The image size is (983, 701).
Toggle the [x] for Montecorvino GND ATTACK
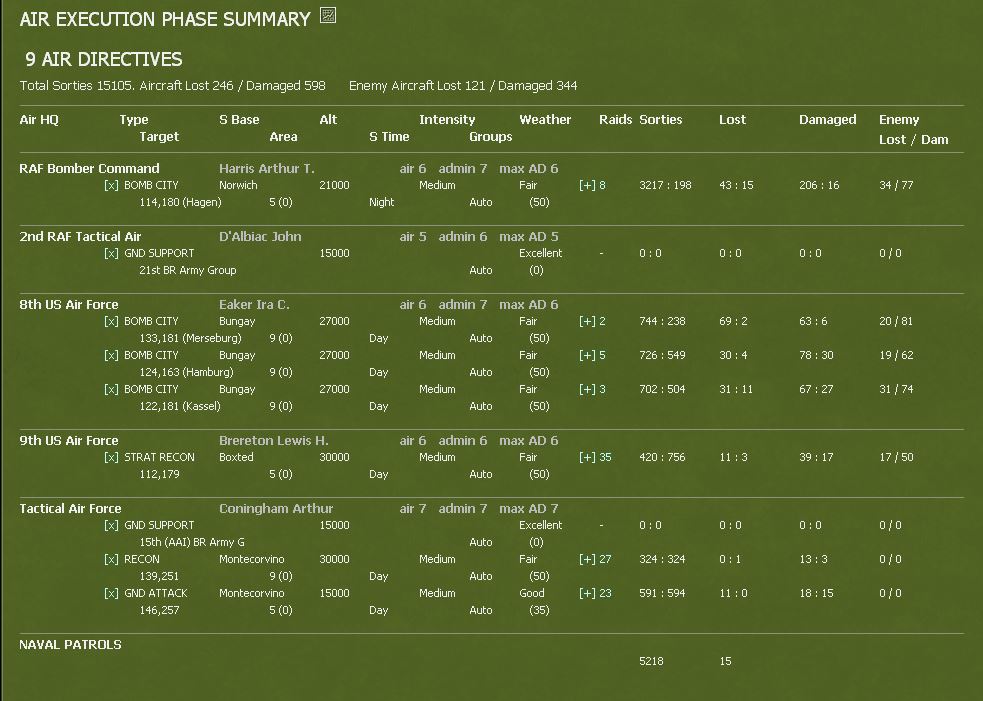coord(111,593)
